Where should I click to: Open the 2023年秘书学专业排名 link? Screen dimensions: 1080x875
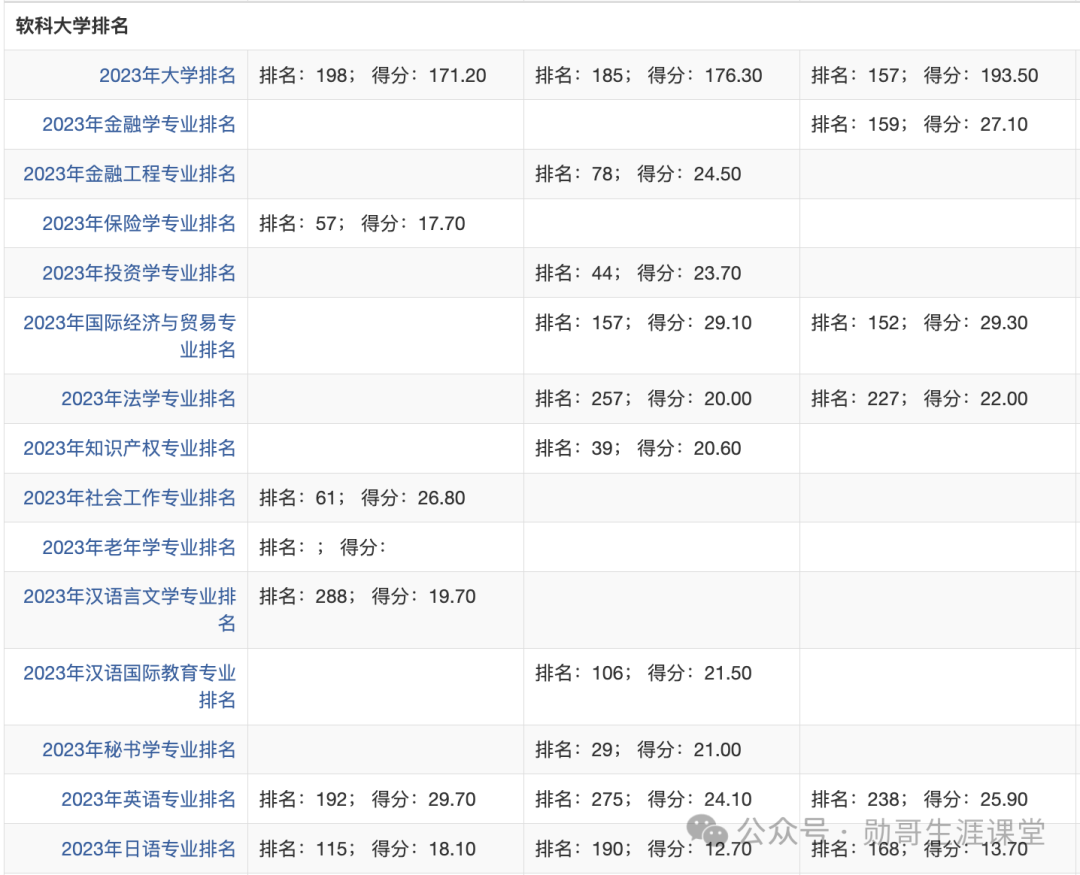(139, 750)
